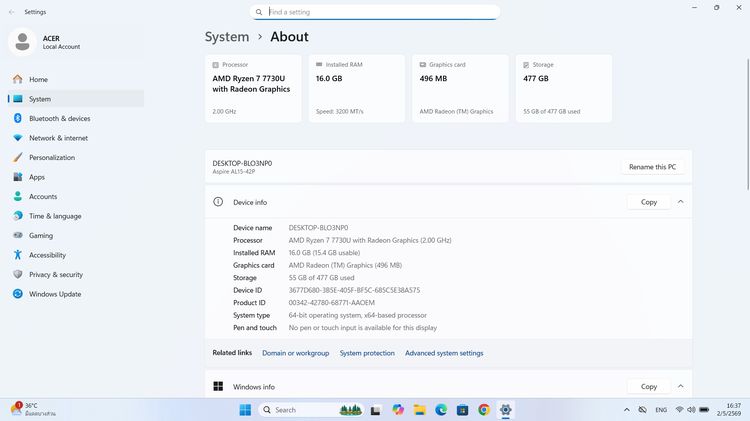
Task: Open Apps settings
Action: 76,177
